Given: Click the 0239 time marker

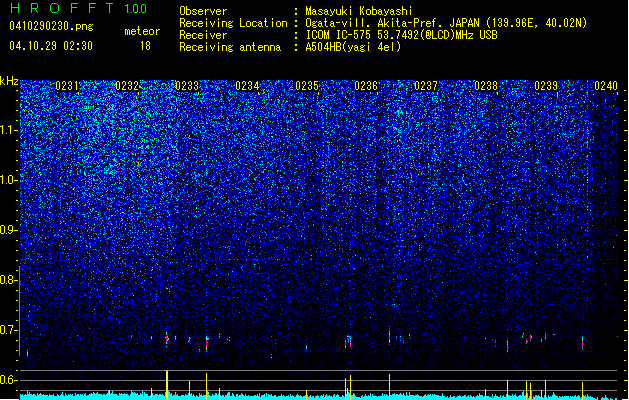Looking at the screenshot, I should click(546, 86).
